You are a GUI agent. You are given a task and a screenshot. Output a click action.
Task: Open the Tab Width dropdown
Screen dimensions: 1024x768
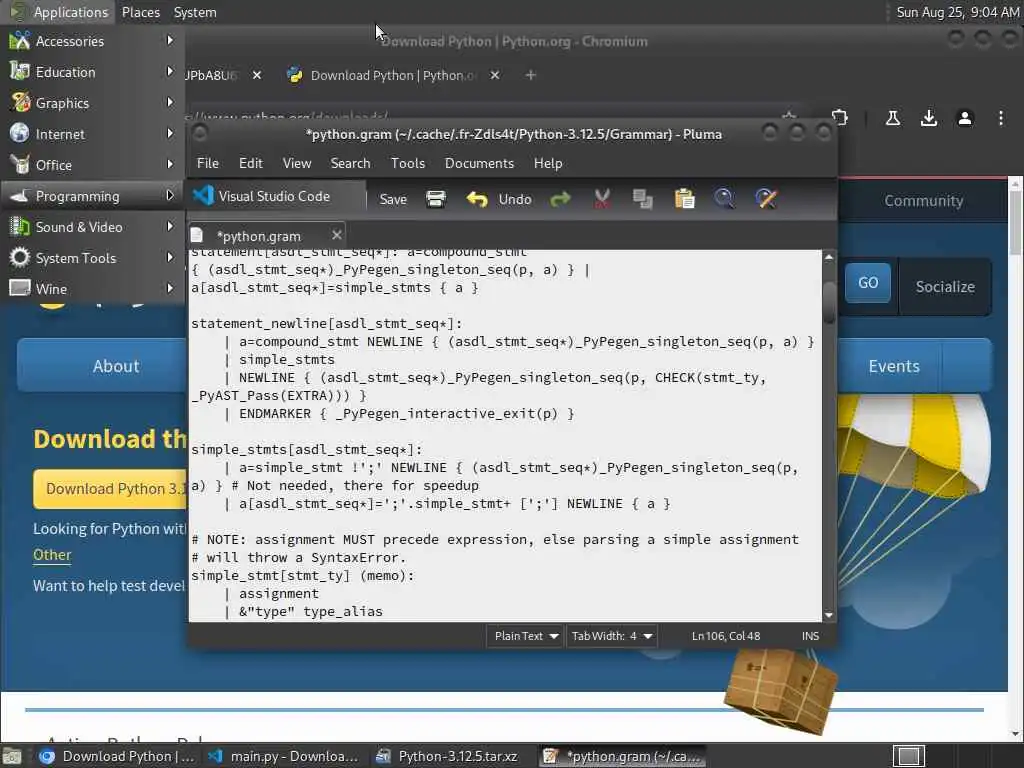click(x=611, y=636)
